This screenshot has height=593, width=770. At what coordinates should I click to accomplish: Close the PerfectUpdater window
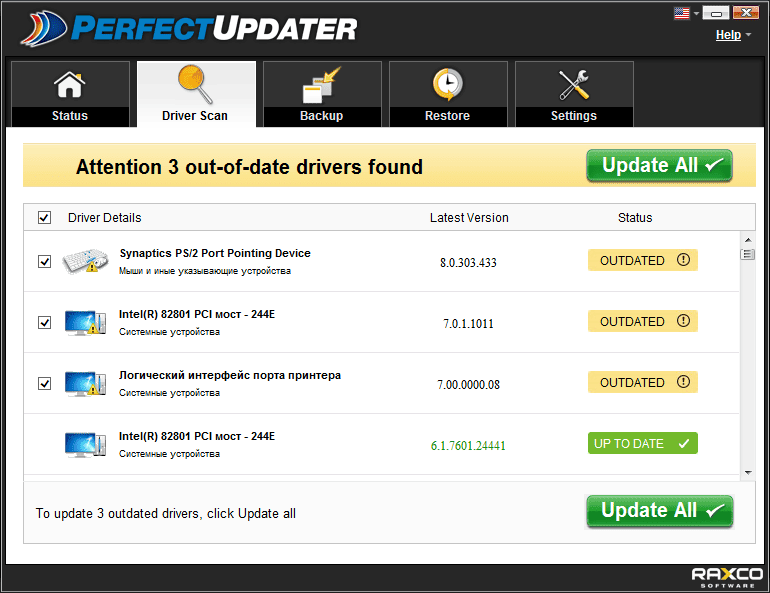(x=745, y=13)
